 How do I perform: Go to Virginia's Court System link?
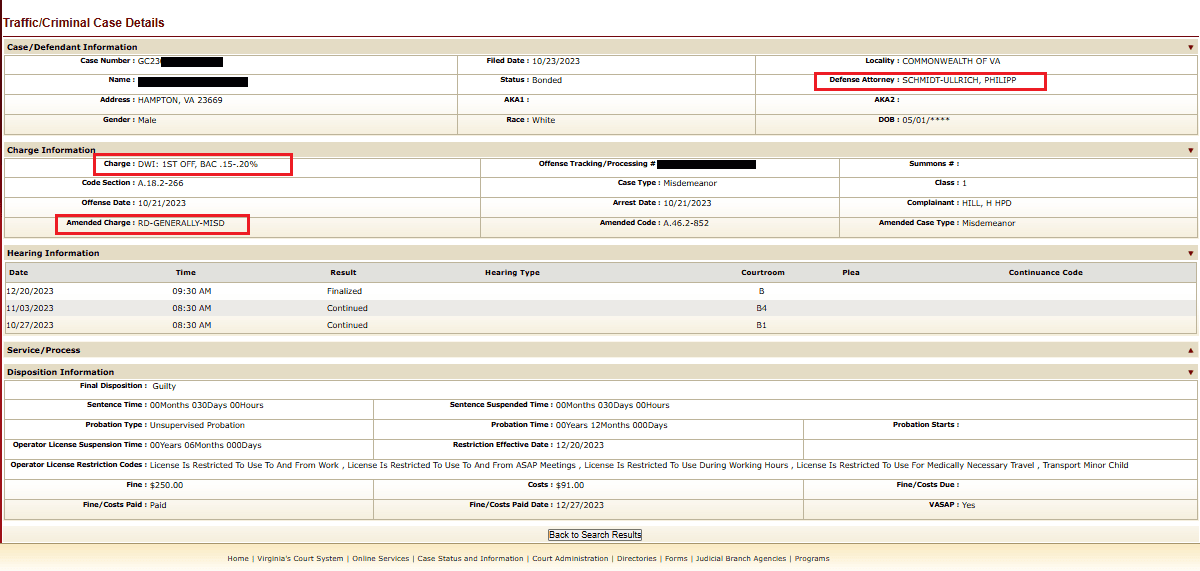pos(299,559)
